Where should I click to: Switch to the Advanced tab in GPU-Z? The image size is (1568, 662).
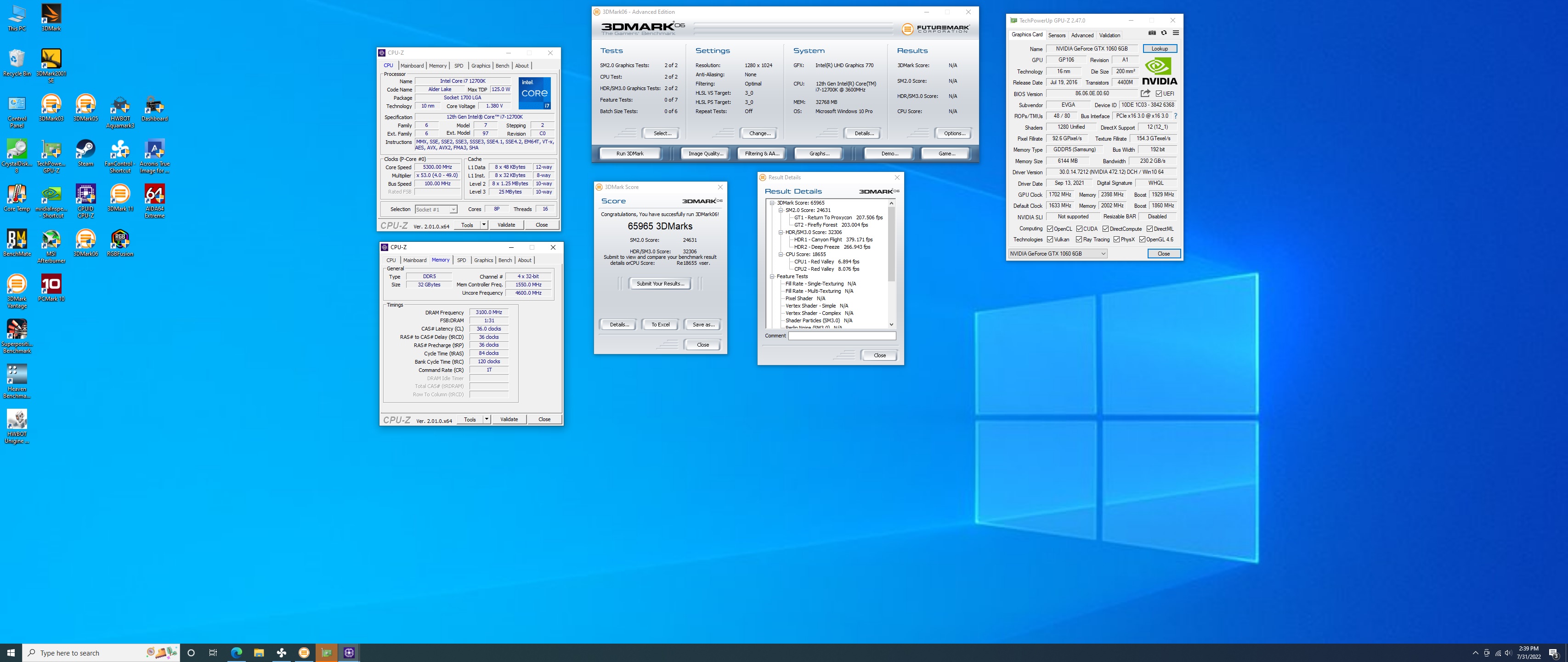coord(1081,35)
